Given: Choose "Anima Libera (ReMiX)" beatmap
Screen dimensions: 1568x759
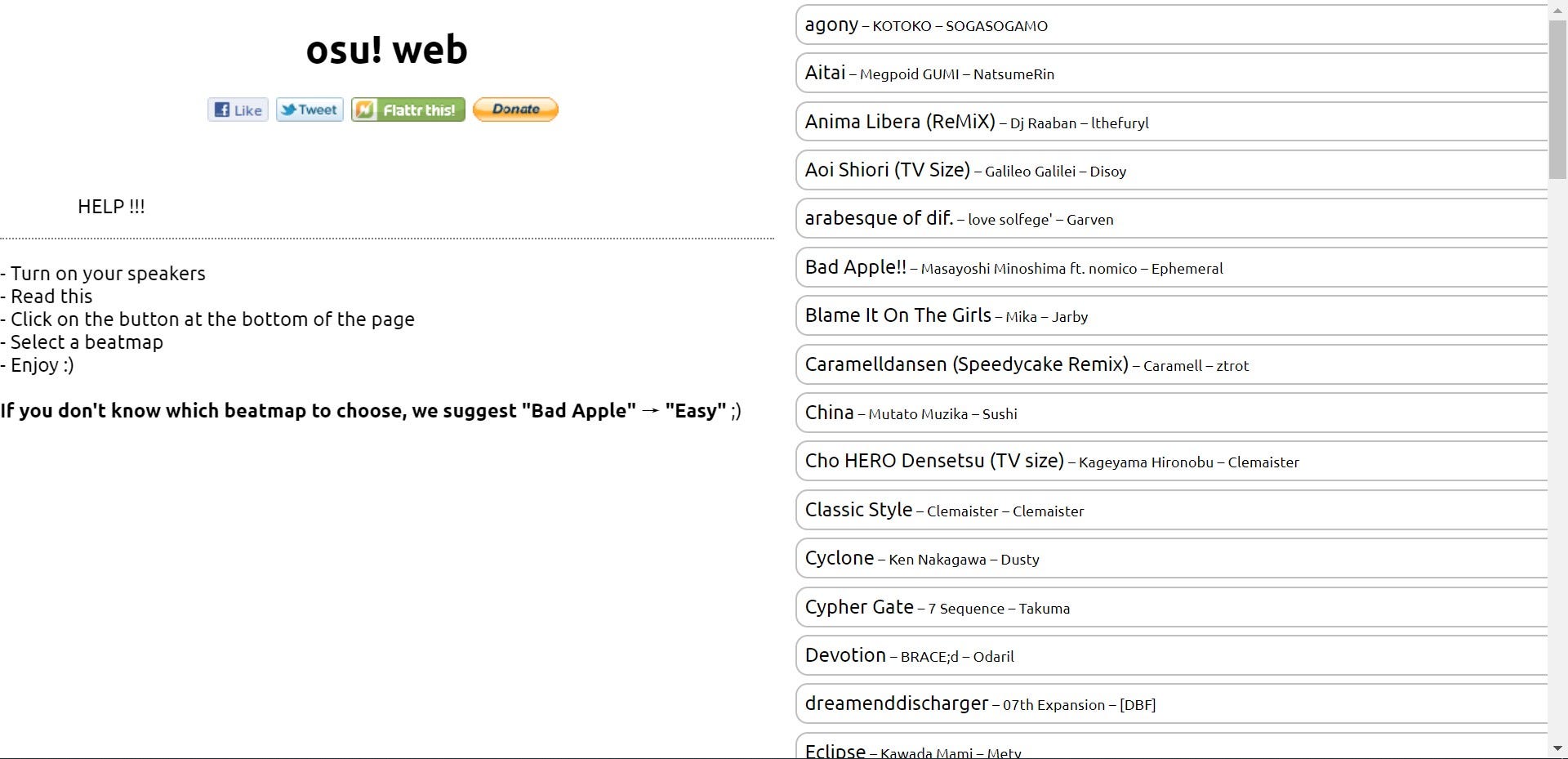Looking at the screenshot, I should tap(1172, 122).
